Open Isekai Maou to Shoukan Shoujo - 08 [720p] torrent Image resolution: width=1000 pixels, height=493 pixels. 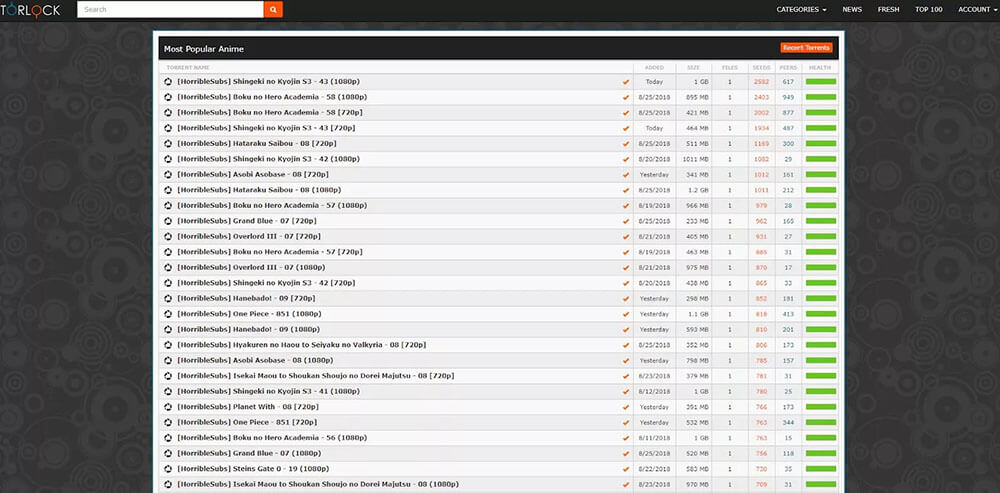coord(315,376)
